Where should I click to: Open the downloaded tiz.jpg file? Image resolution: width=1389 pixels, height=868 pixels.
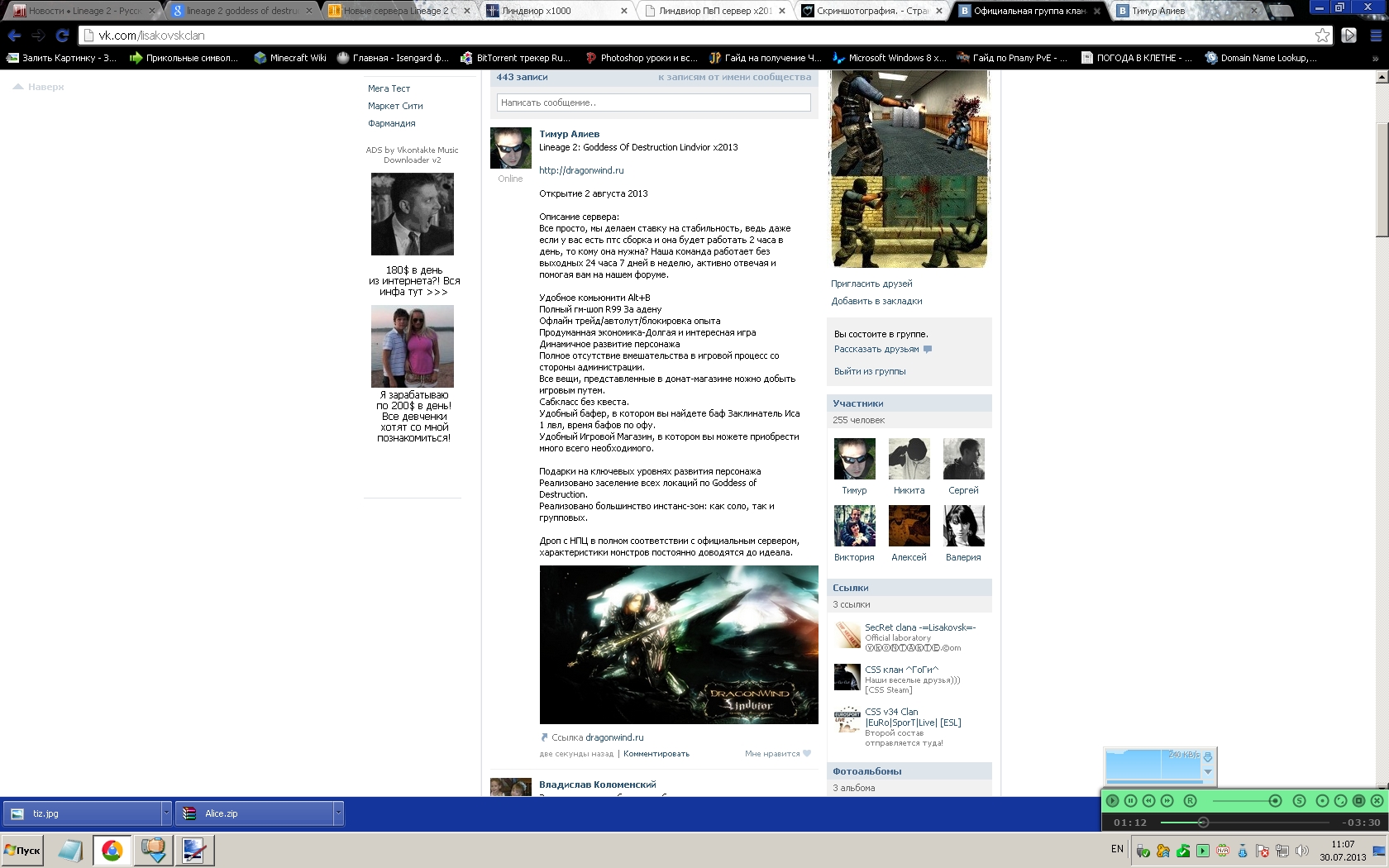click(83, 813)
